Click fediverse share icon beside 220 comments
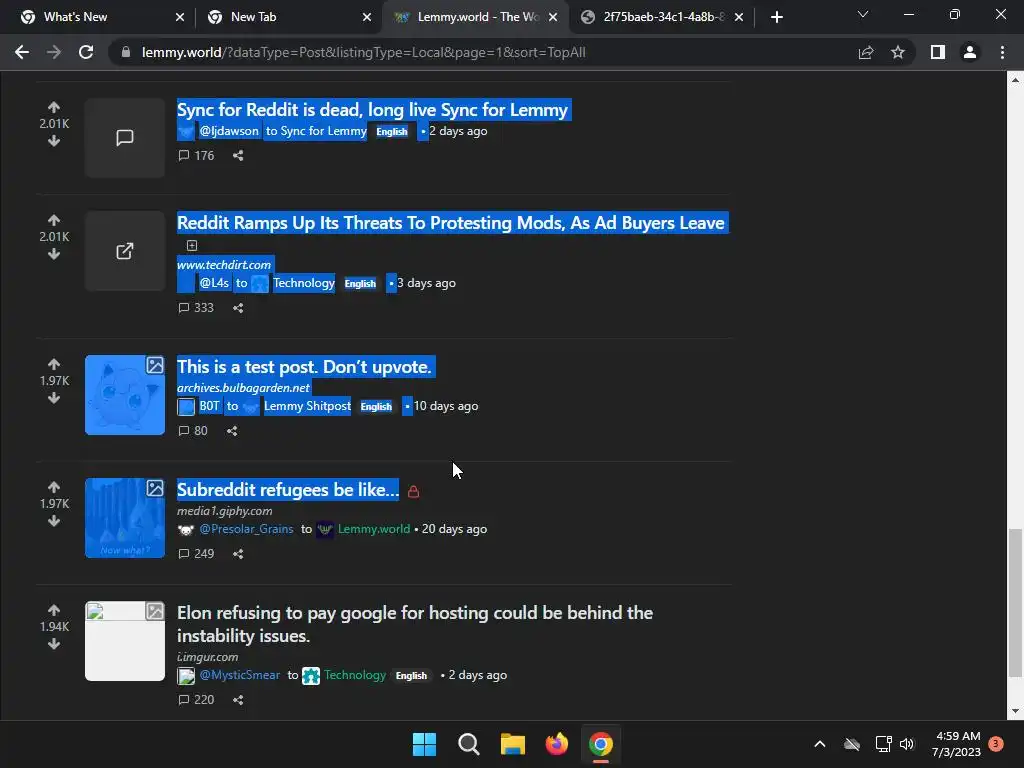 (x=238, y=699)
